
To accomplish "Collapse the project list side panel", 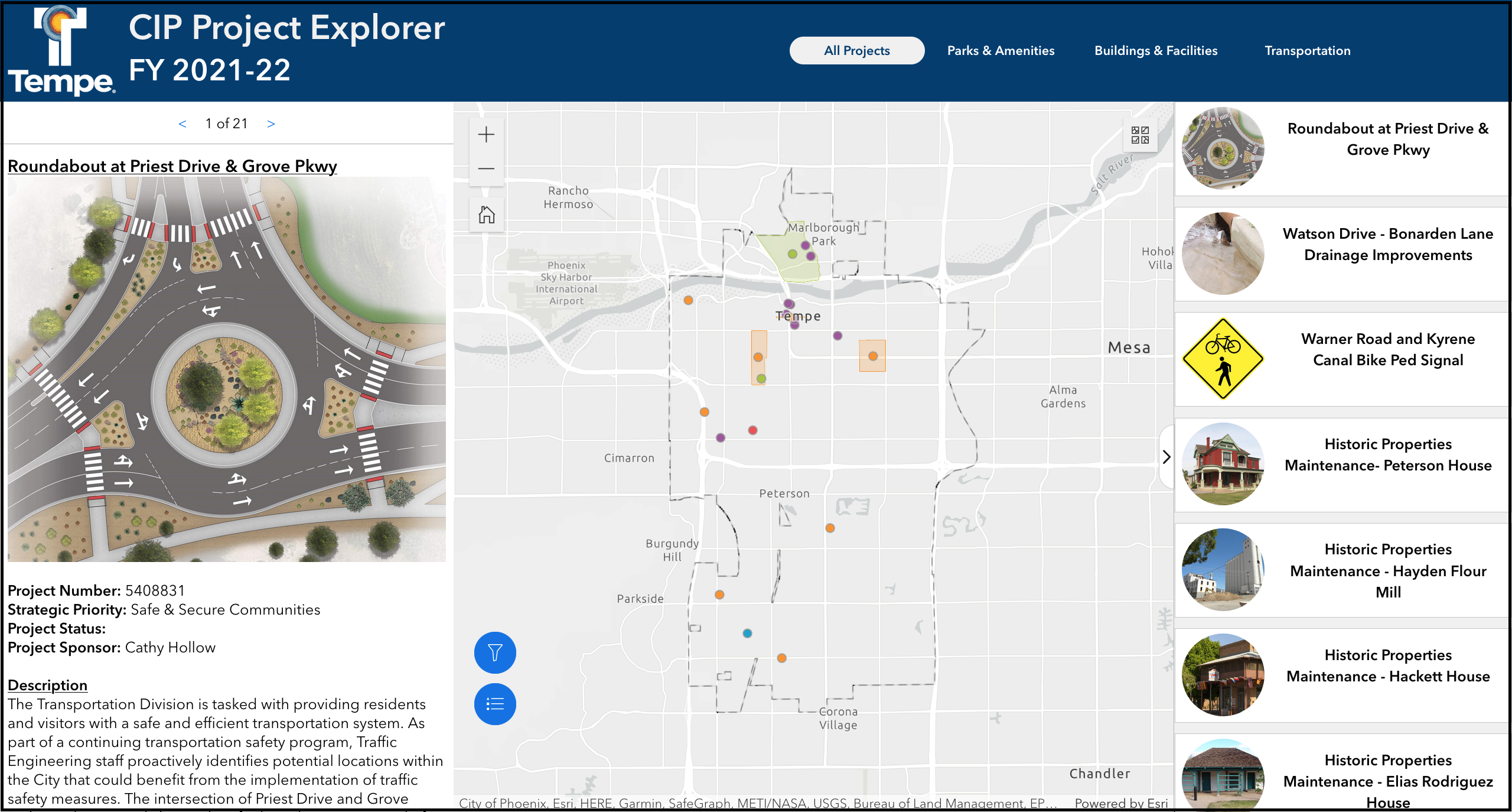I will [1166, 457].
